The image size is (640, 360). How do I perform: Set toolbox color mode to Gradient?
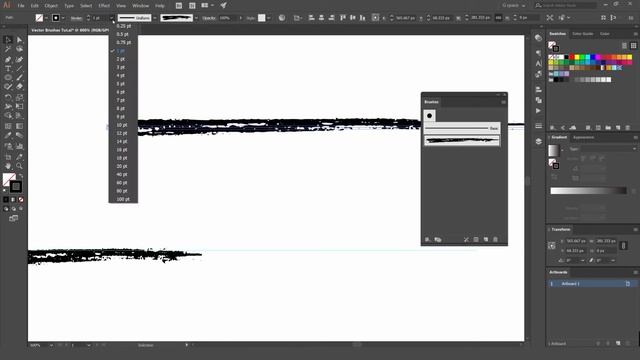13,200
